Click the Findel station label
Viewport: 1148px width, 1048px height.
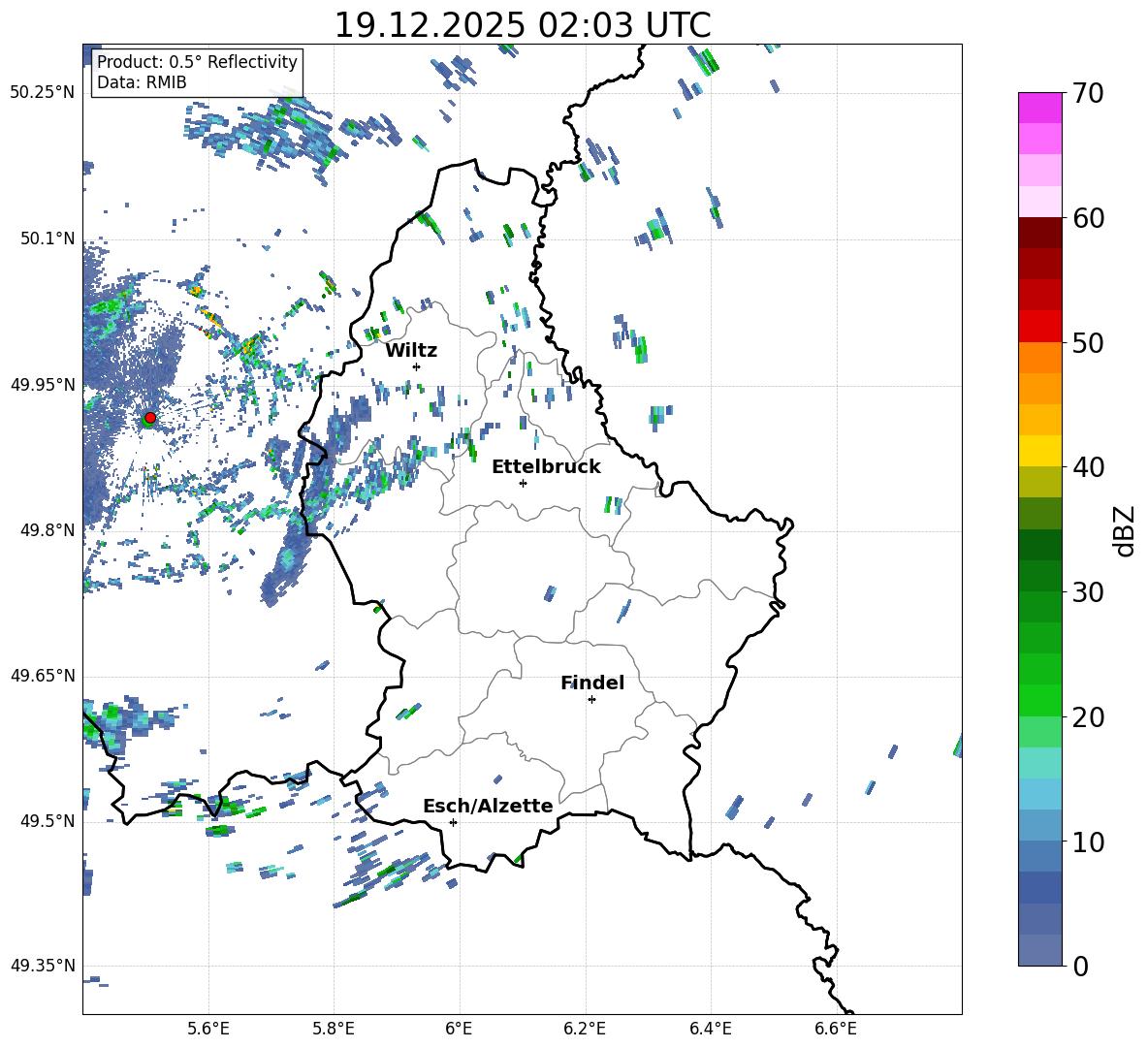(592, 683)
